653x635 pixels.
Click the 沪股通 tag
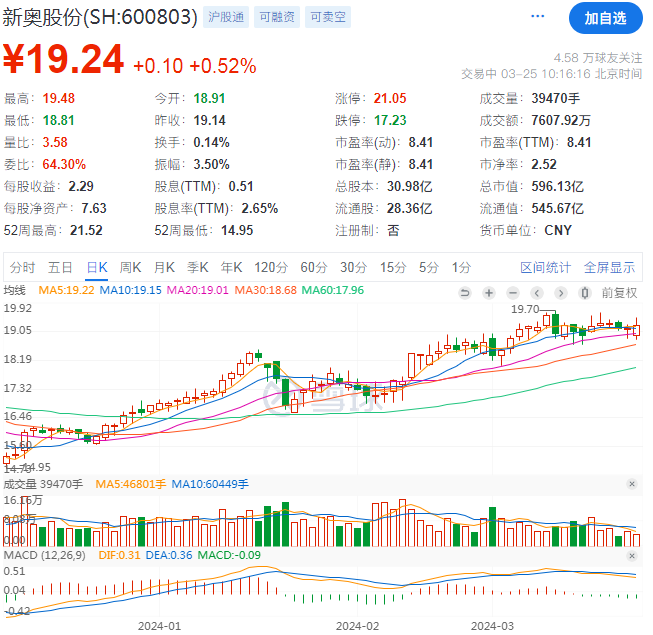click(x=226, y=17)
